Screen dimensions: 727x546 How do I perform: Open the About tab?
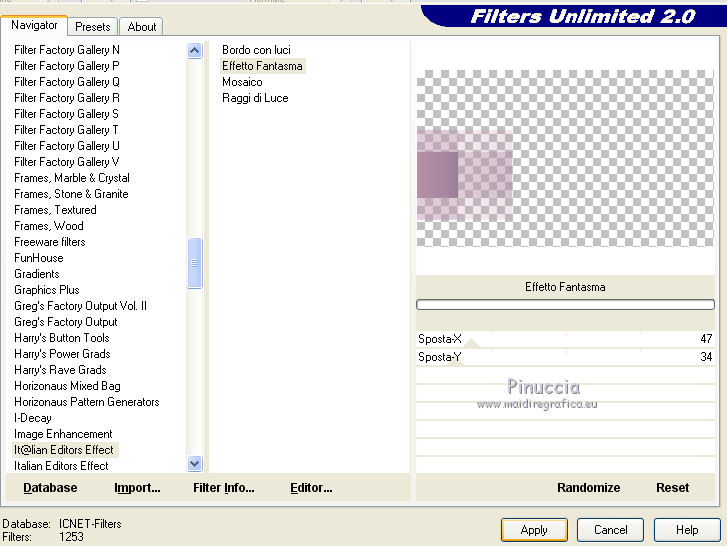point(141,27)
